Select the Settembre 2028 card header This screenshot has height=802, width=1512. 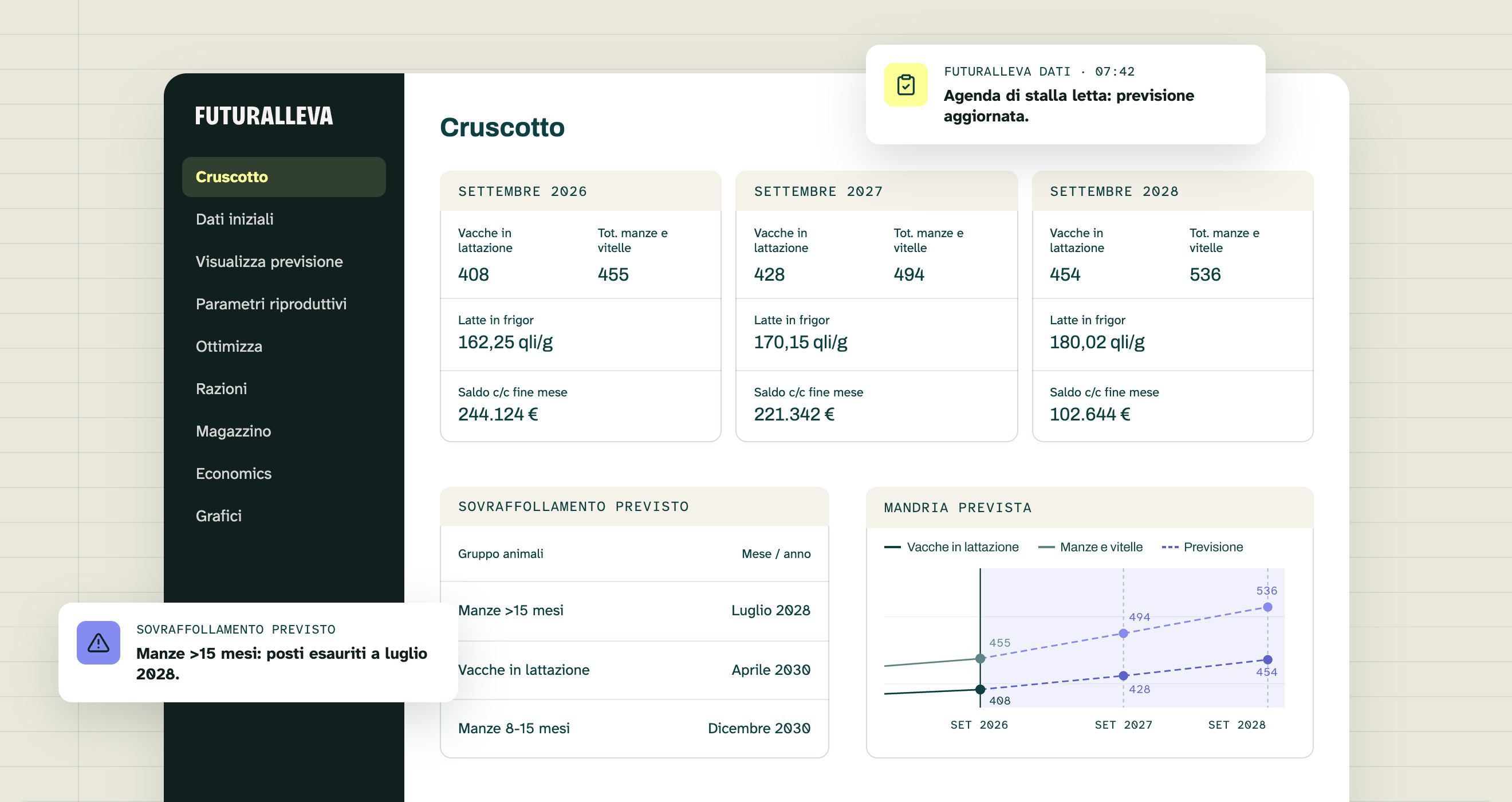pos(1172,191)
